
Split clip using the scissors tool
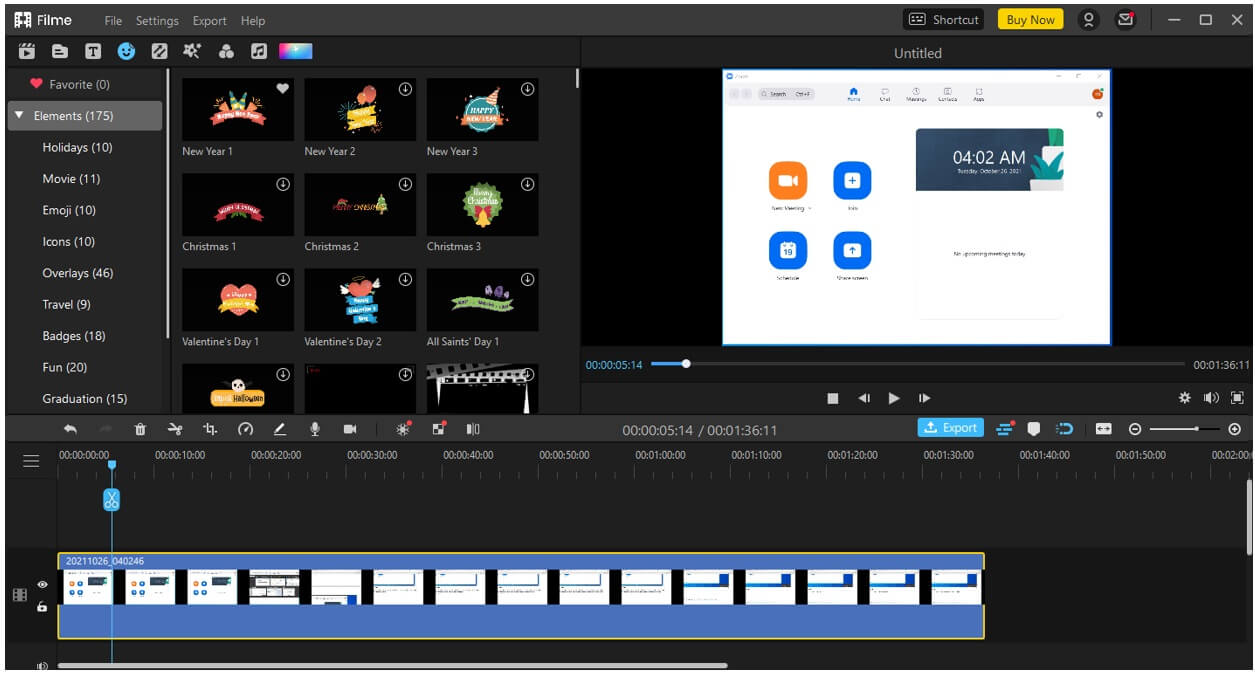[x=175, y=429]
